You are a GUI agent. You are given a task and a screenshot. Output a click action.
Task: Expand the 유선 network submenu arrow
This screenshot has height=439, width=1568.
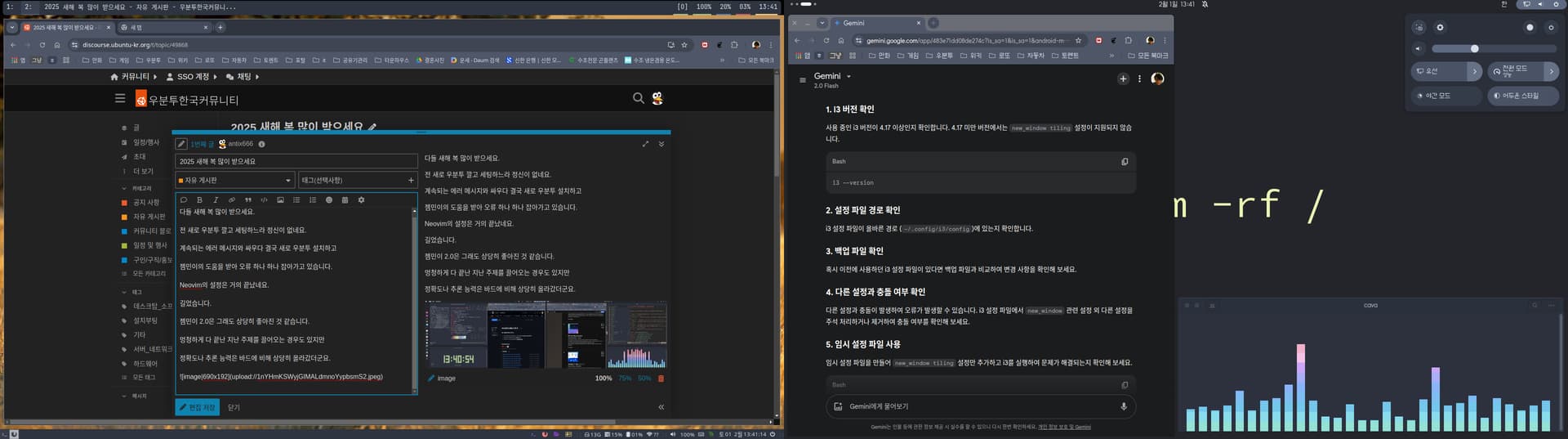coord(1475,71)
